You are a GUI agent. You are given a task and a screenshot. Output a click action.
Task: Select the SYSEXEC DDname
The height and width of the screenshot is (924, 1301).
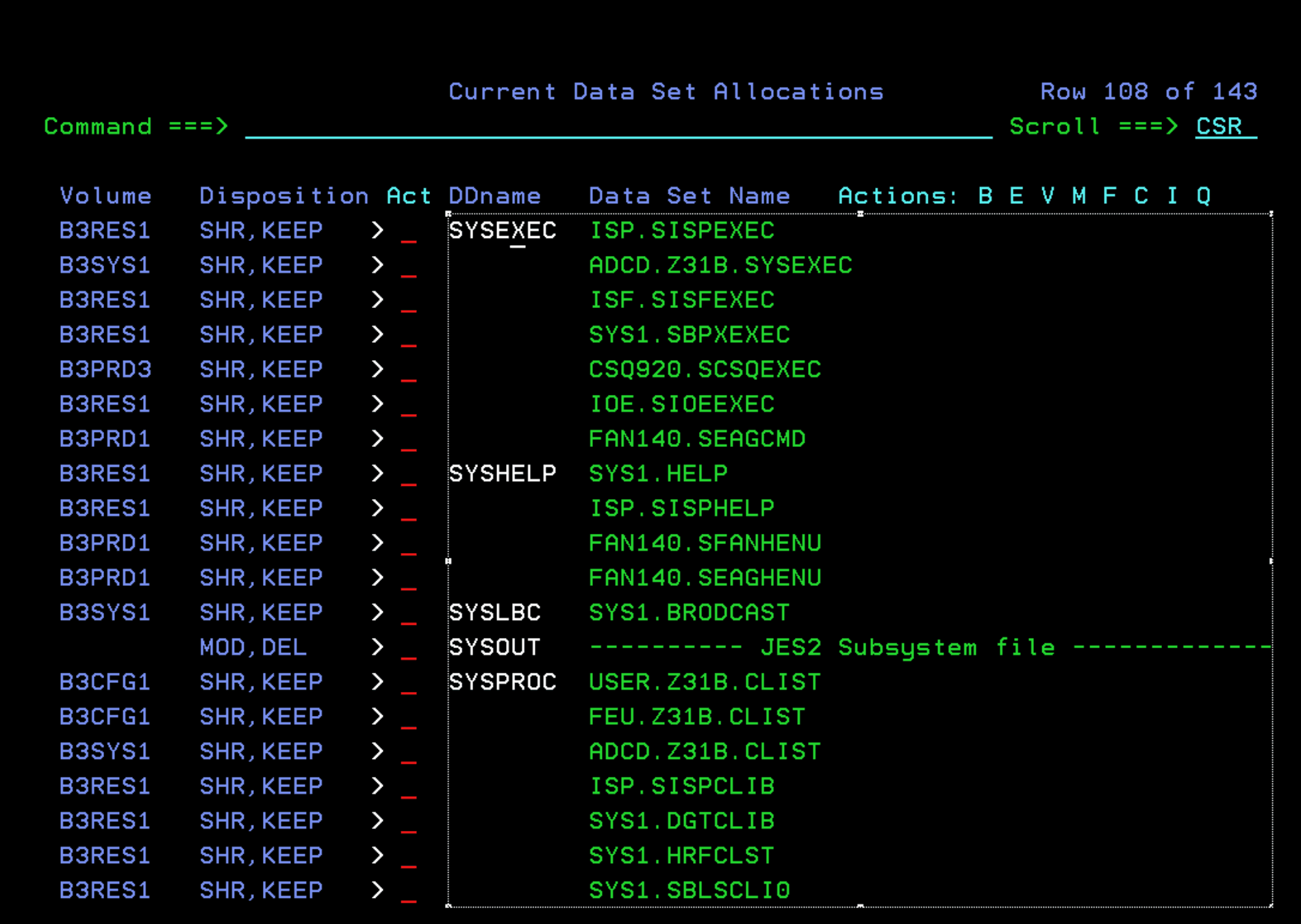pos(502,231)
